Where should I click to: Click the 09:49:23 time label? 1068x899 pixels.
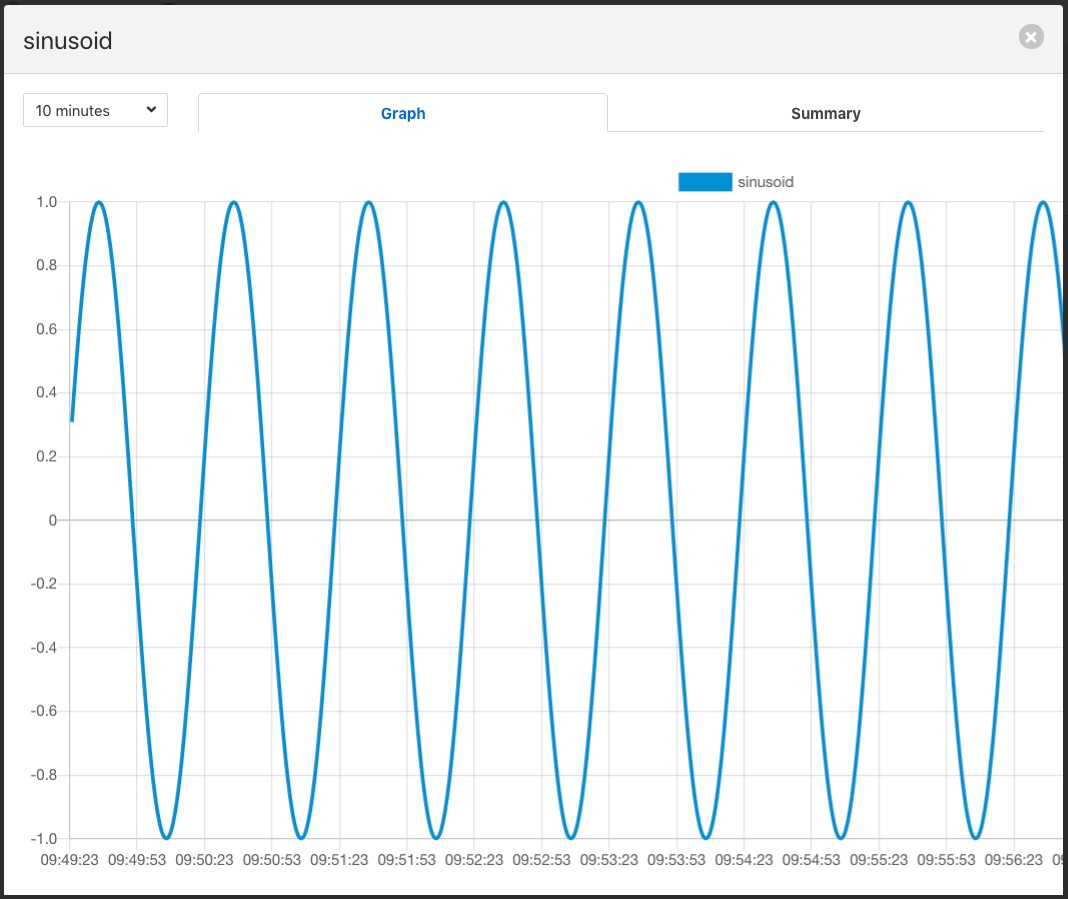tap(69, 859)
